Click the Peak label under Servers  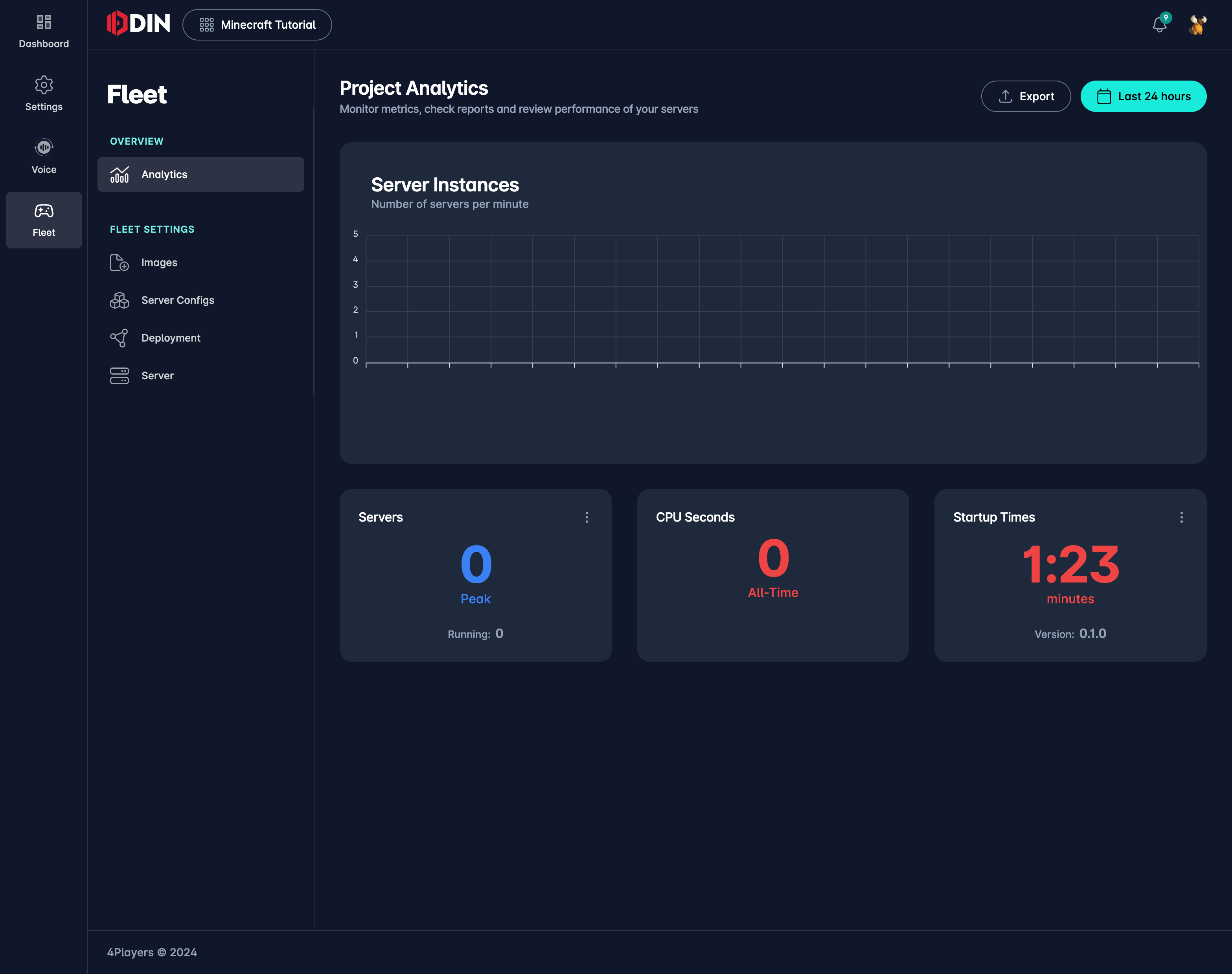click(x=476, y=599)
